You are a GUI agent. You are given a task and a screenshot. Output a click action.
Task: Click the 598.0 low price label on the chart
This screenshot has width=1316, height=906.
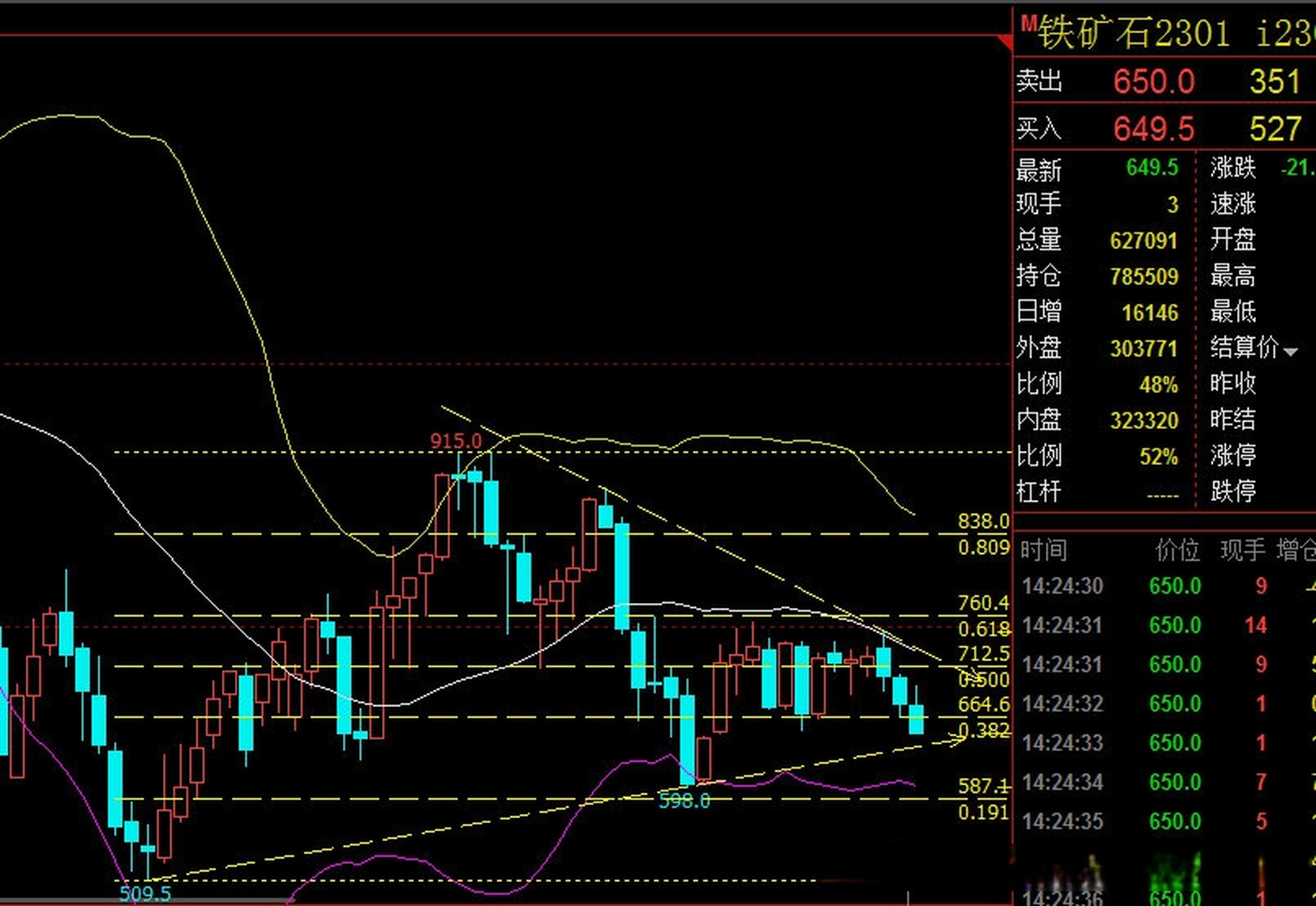click(684, 801)
